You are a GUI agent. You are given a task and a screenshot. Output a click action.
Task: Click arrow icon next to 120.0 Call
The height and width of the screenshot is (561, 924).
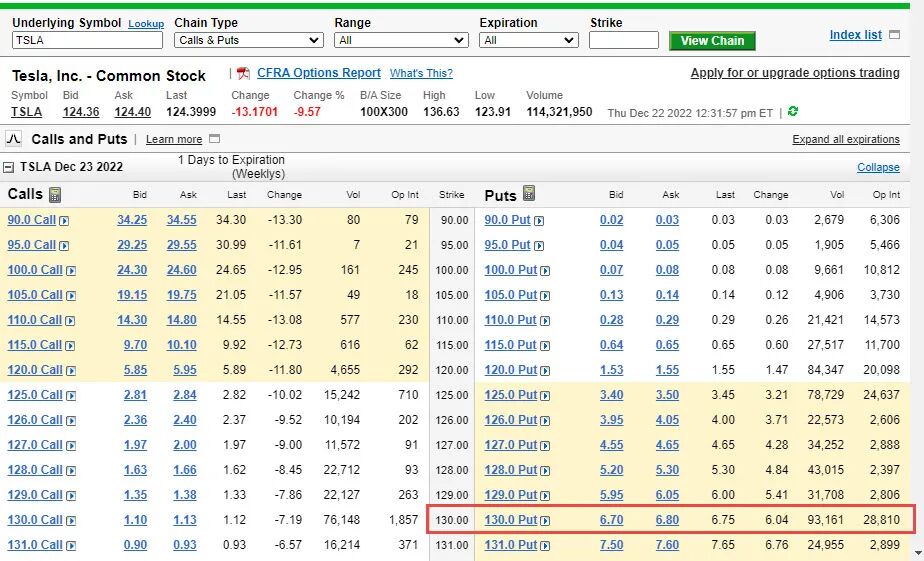[71, 371]
